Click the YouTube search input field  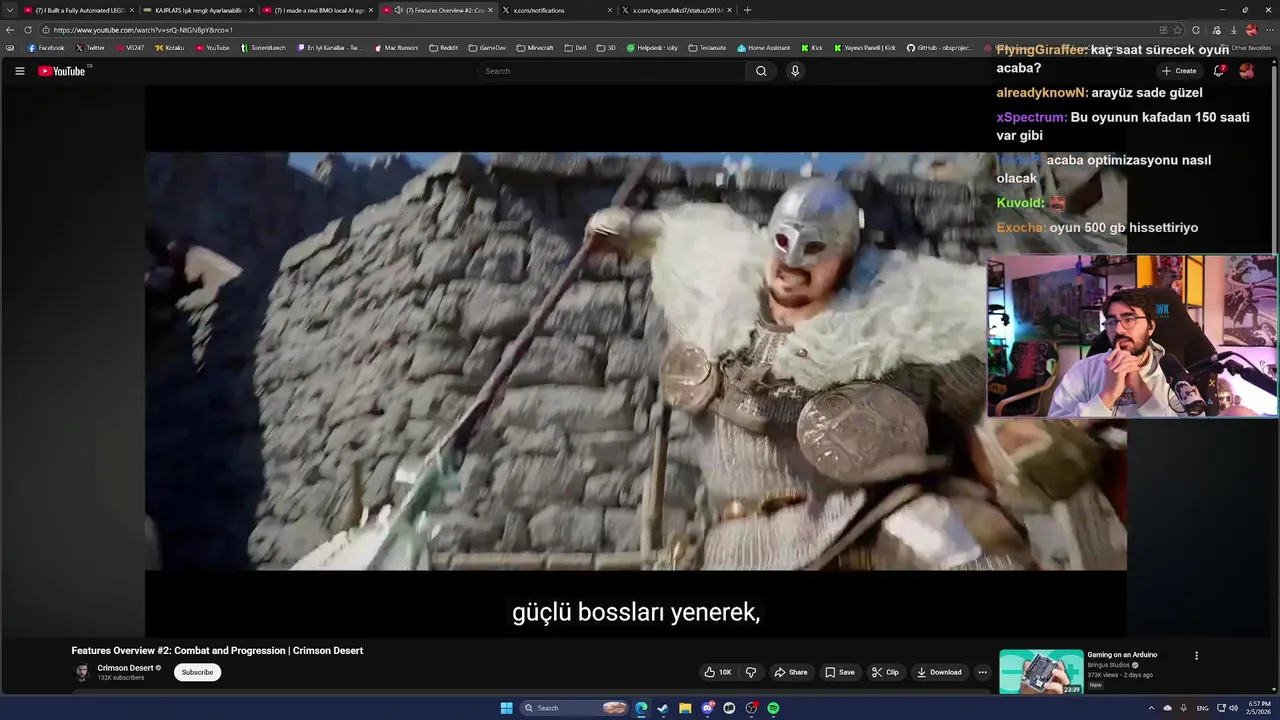pos(611,71)
